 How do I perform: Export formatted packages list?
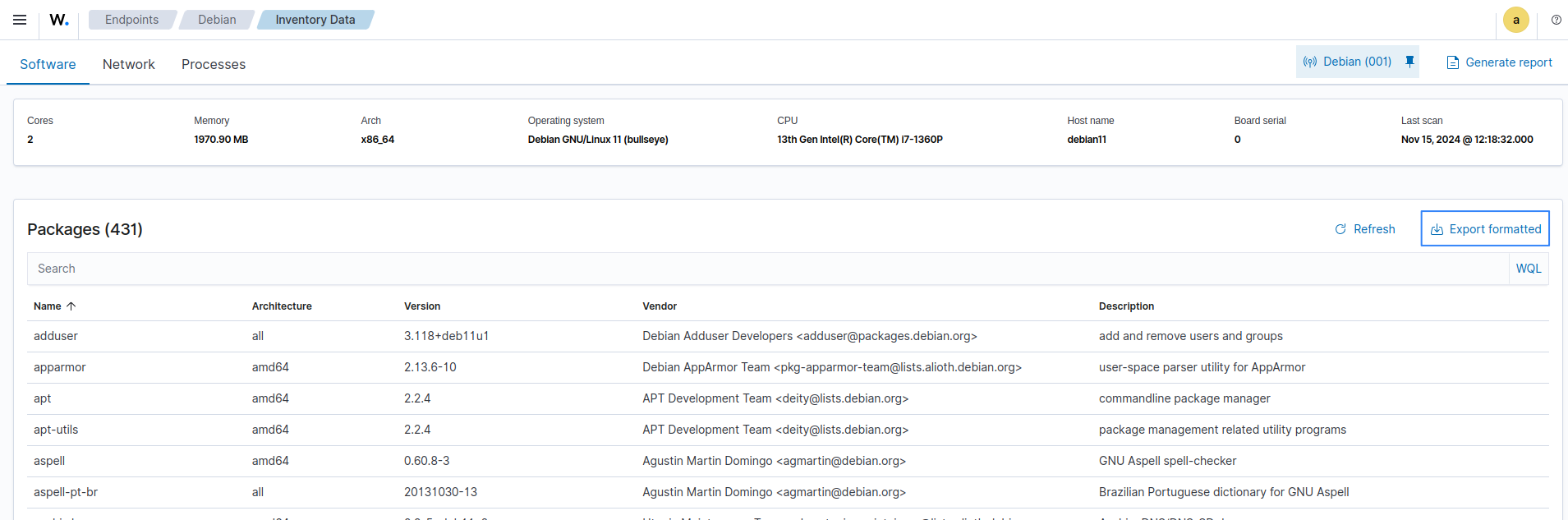coord(1485,229)
